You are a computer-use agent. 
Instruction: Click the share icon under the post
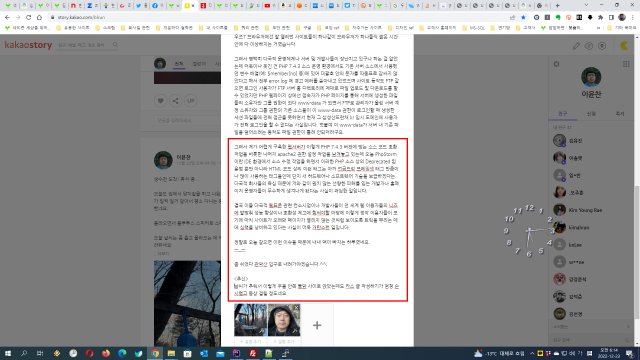[x=176, y=100]
